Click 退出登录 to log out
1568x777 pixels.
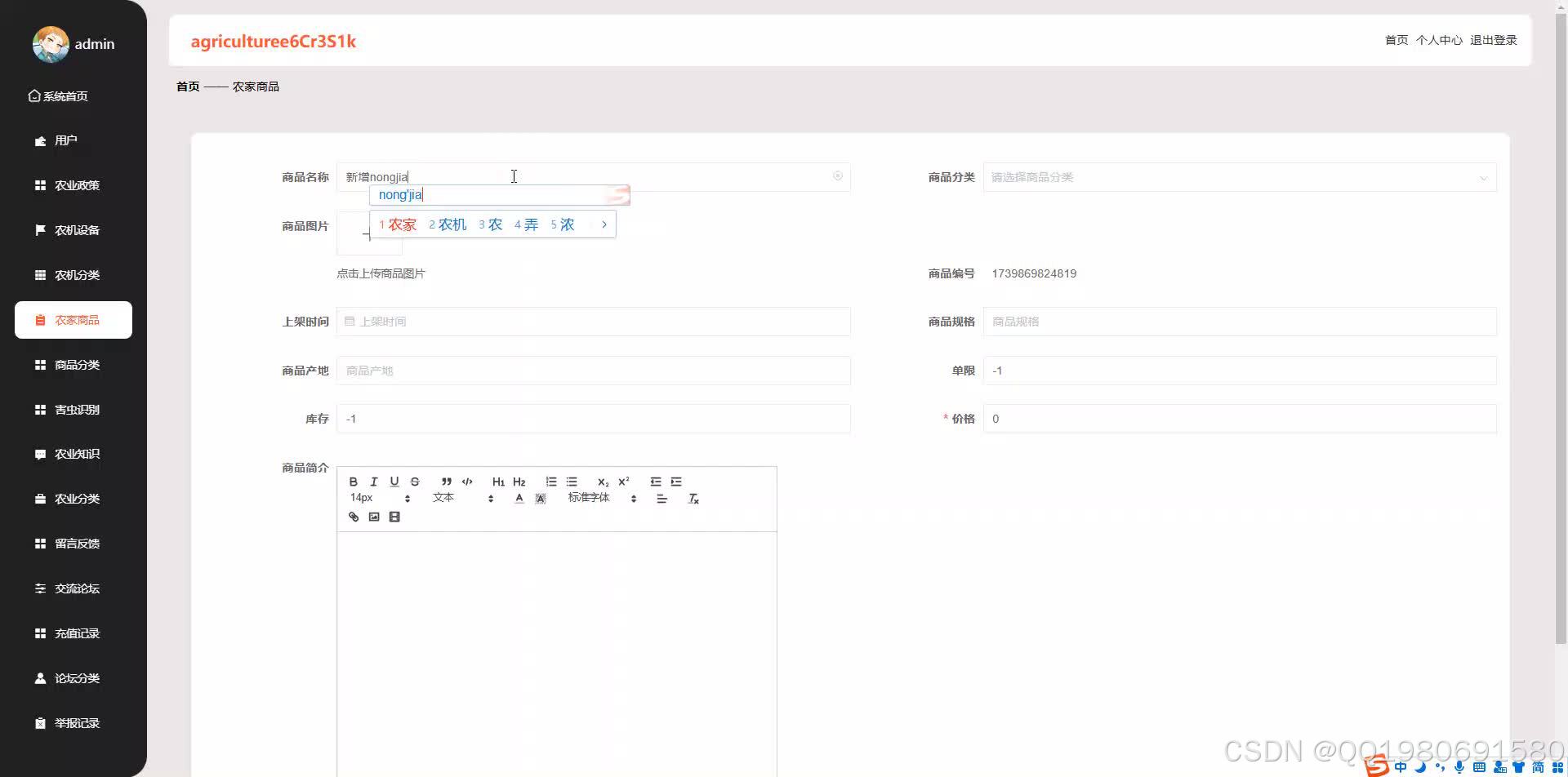point(1494,40)
